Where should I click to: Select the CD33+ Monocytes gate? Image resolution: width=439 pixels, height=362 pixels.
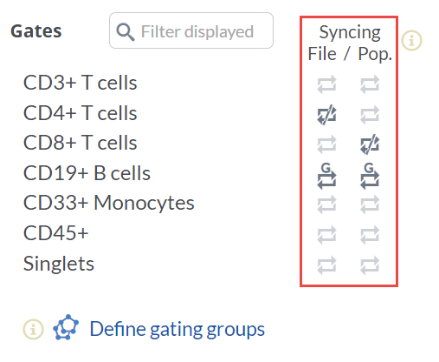point(109,203)
